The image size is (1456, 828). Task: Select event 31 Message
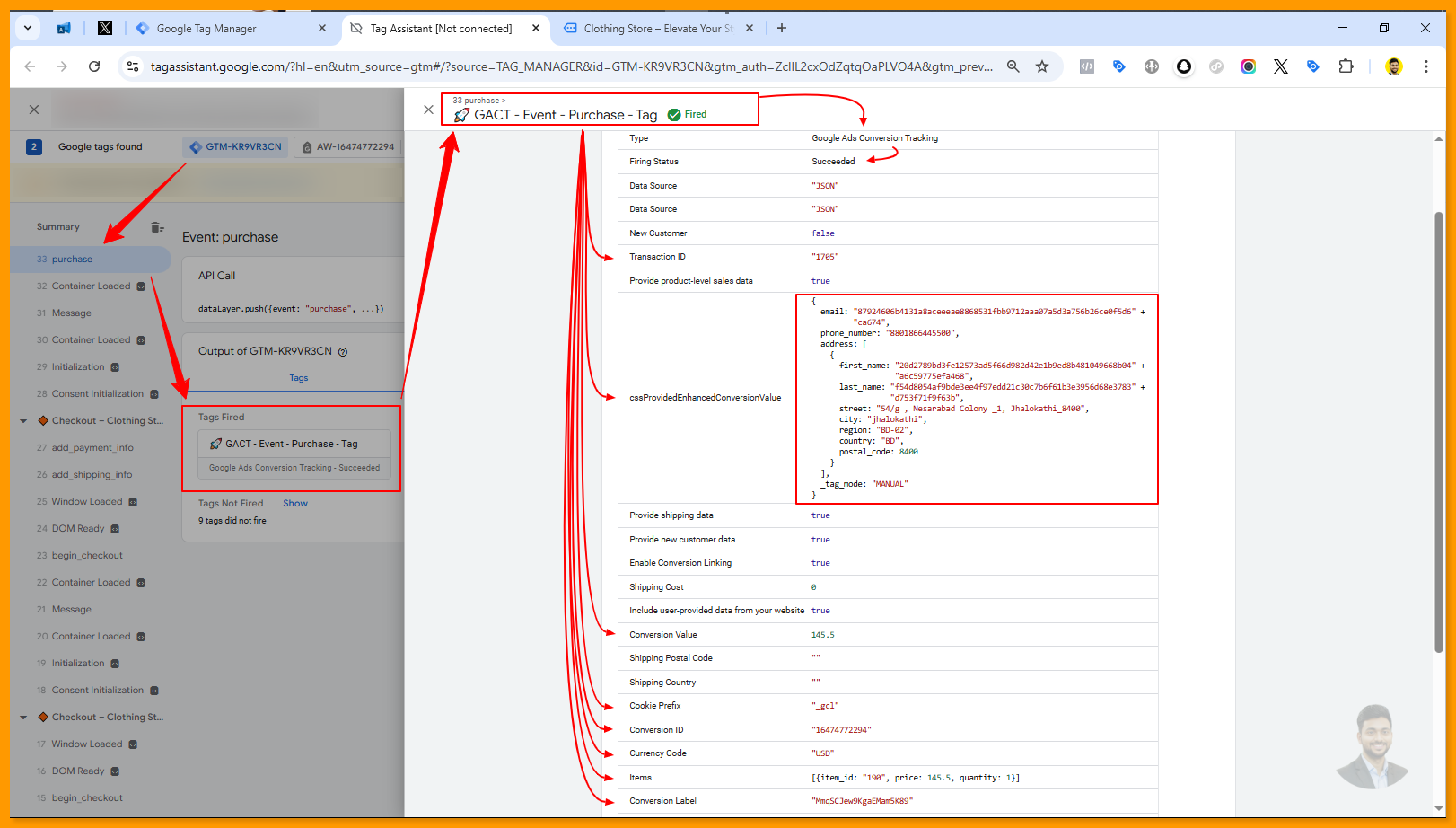[x=91, y=313]
